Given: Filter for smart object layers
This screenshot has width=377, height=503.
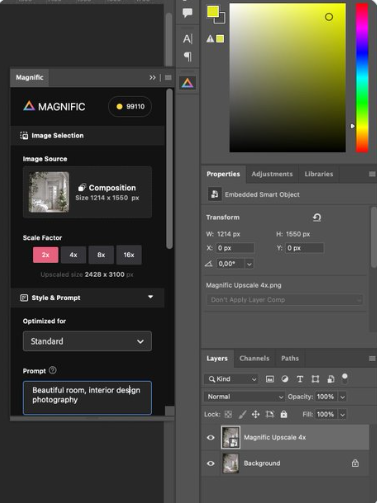Looking at the screenshot, I should click(x=331, y=379).
